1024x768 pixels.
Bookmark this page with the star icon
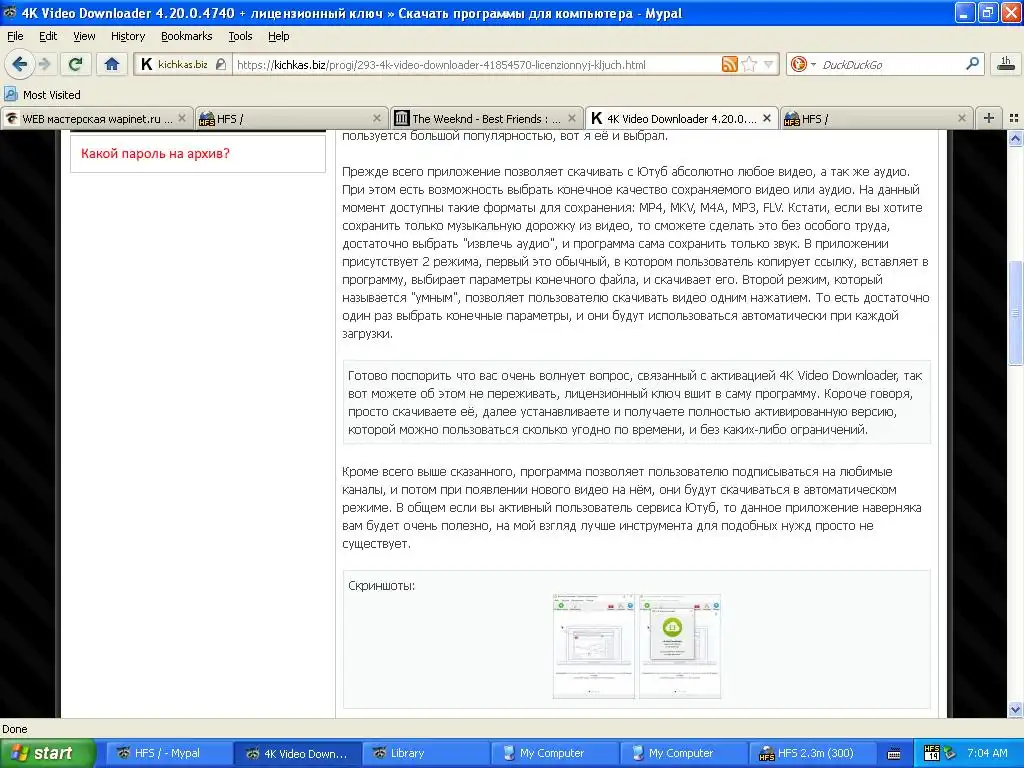tap(749, 64)
